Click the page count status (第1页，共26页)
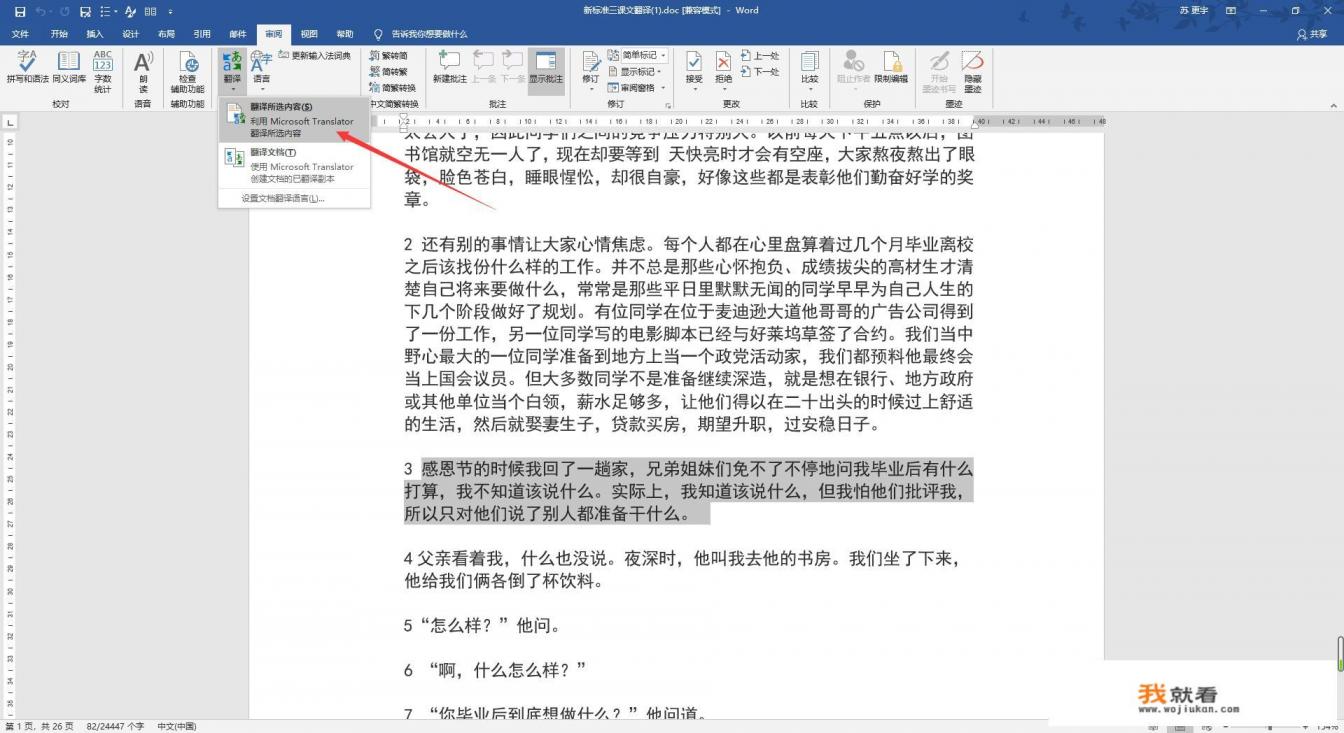1344x733 pixels. coord(38,726)
